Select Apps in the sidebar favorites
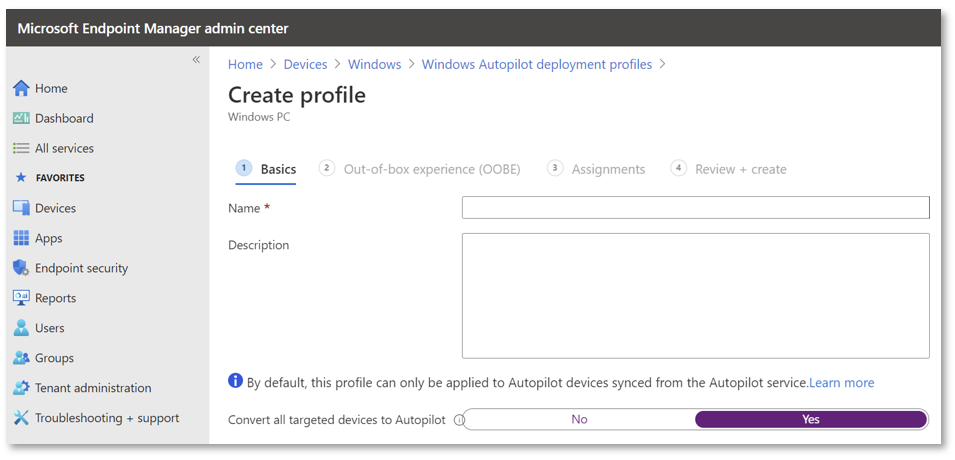955x460 pixels. 49,238
